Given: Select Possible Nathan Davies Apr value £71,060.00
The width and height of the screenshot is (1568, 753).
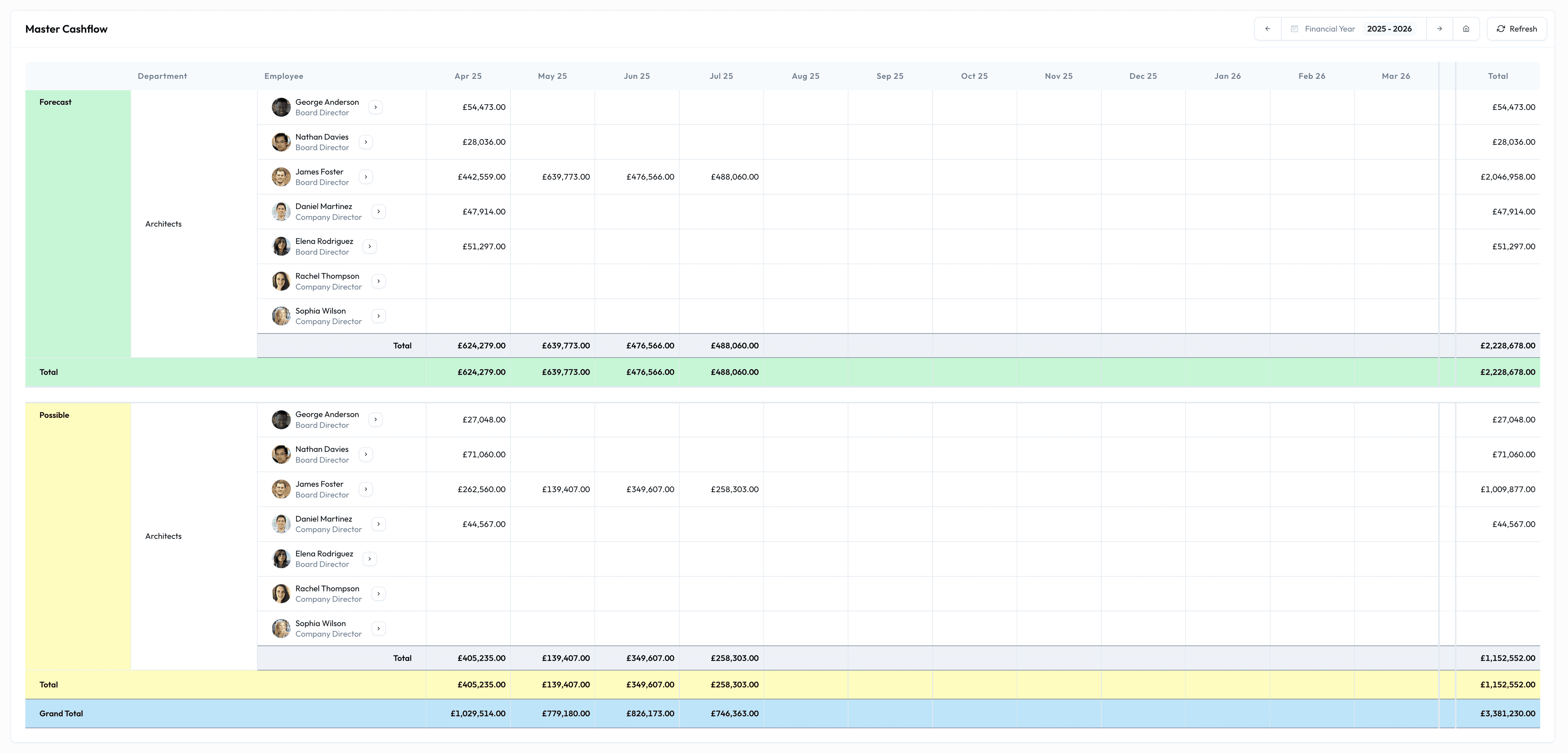Looking at the screenshot, I should click(x=484, y=454).
